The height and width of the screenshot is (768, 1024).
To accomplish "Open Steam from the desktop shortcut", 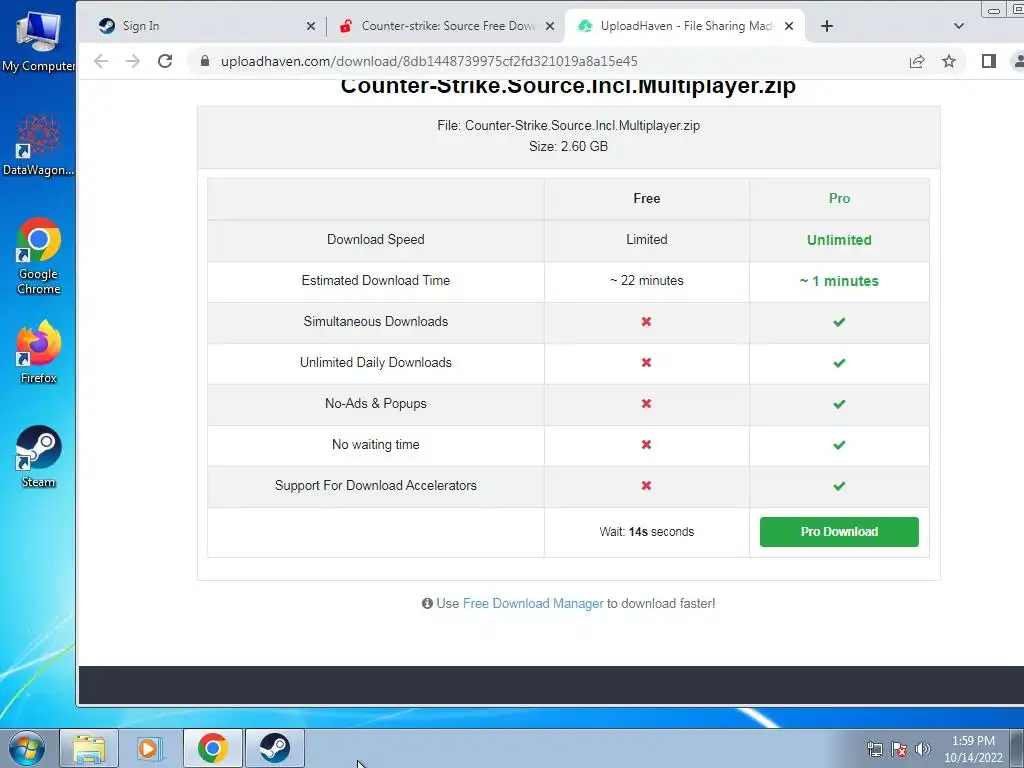I will (38, 457).
